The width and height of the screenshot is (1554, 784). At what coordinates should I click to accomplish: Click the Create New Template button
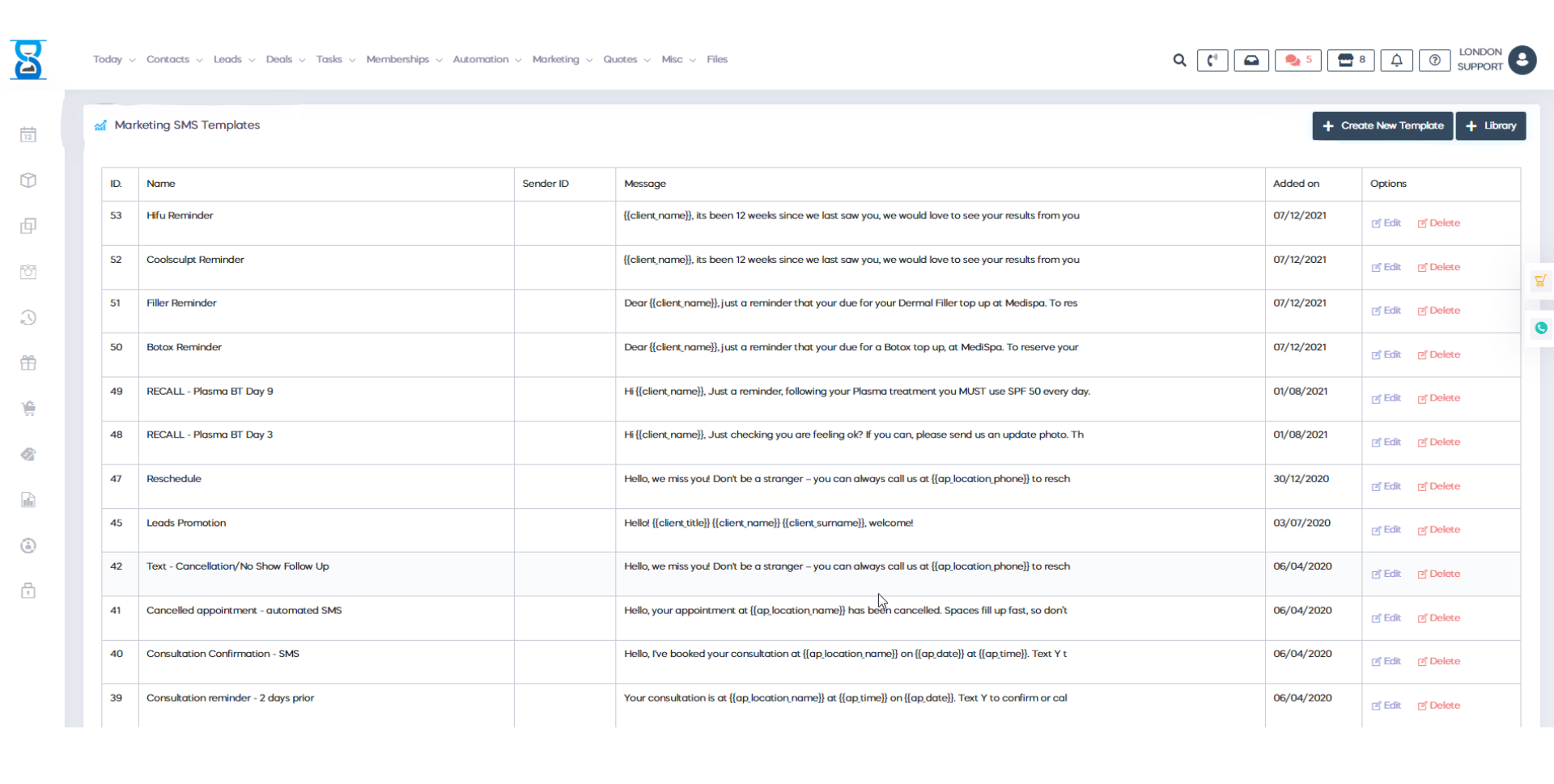click(1382, 125)
